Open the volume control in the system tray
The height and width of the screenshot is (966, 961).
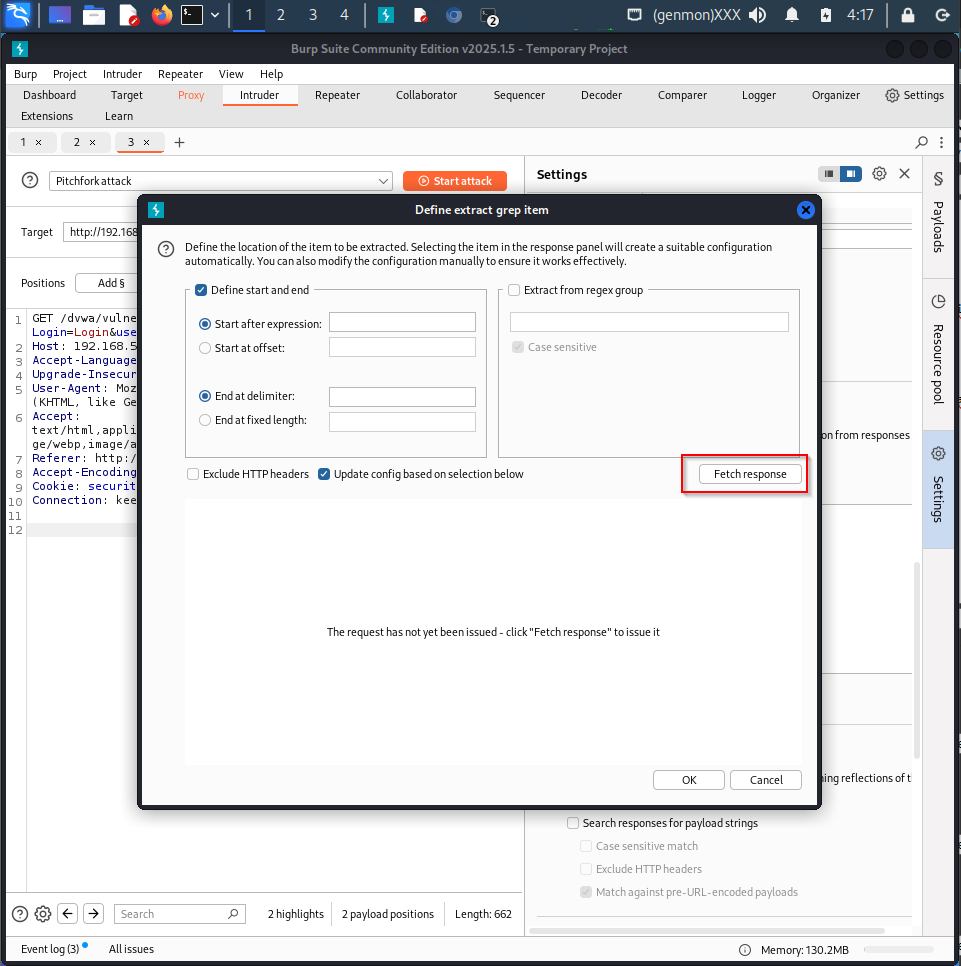(x=758, y=15)
